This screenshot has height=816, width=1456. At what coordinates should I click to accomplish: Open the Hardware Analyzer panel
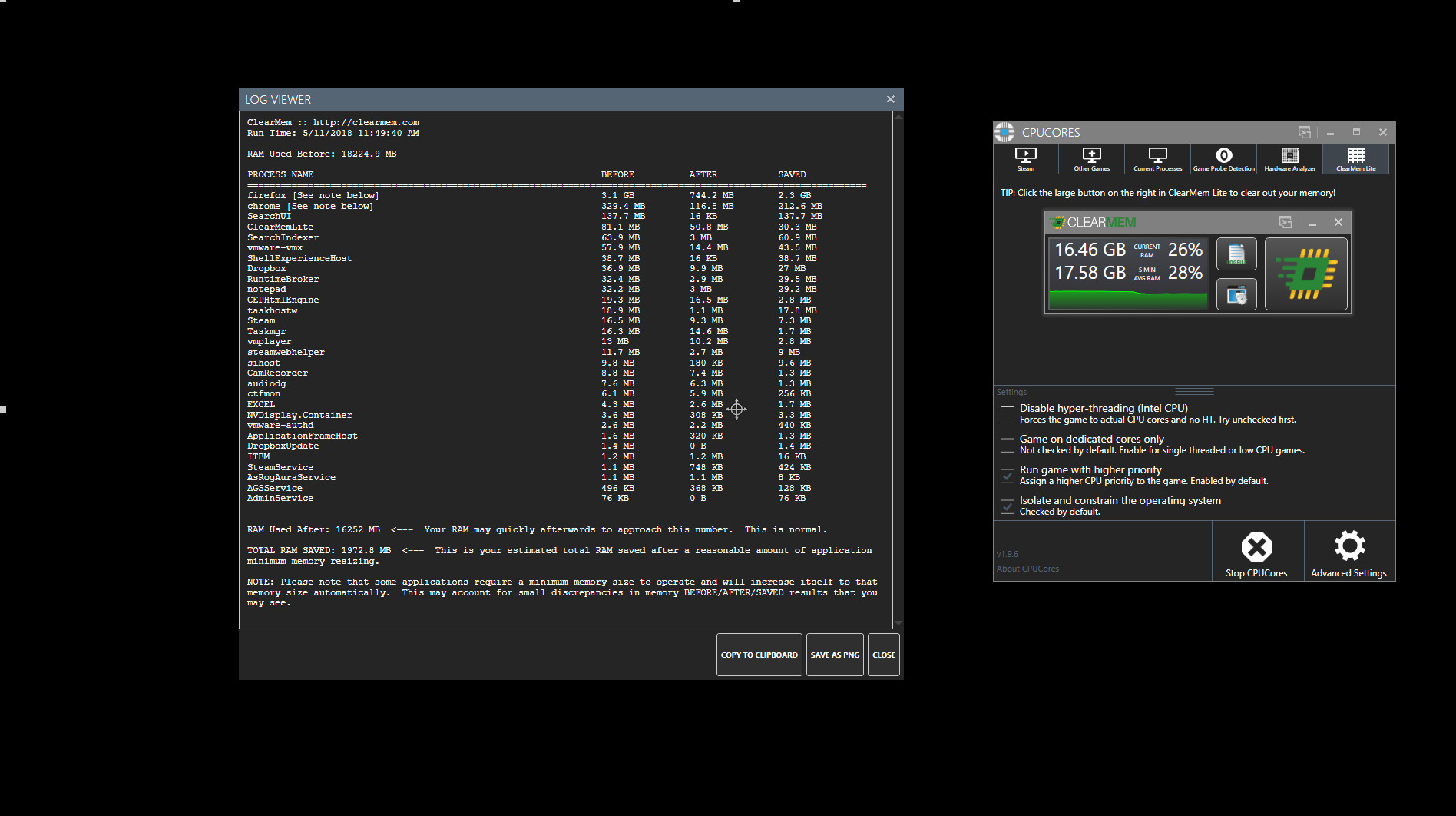coord(1289,158)
